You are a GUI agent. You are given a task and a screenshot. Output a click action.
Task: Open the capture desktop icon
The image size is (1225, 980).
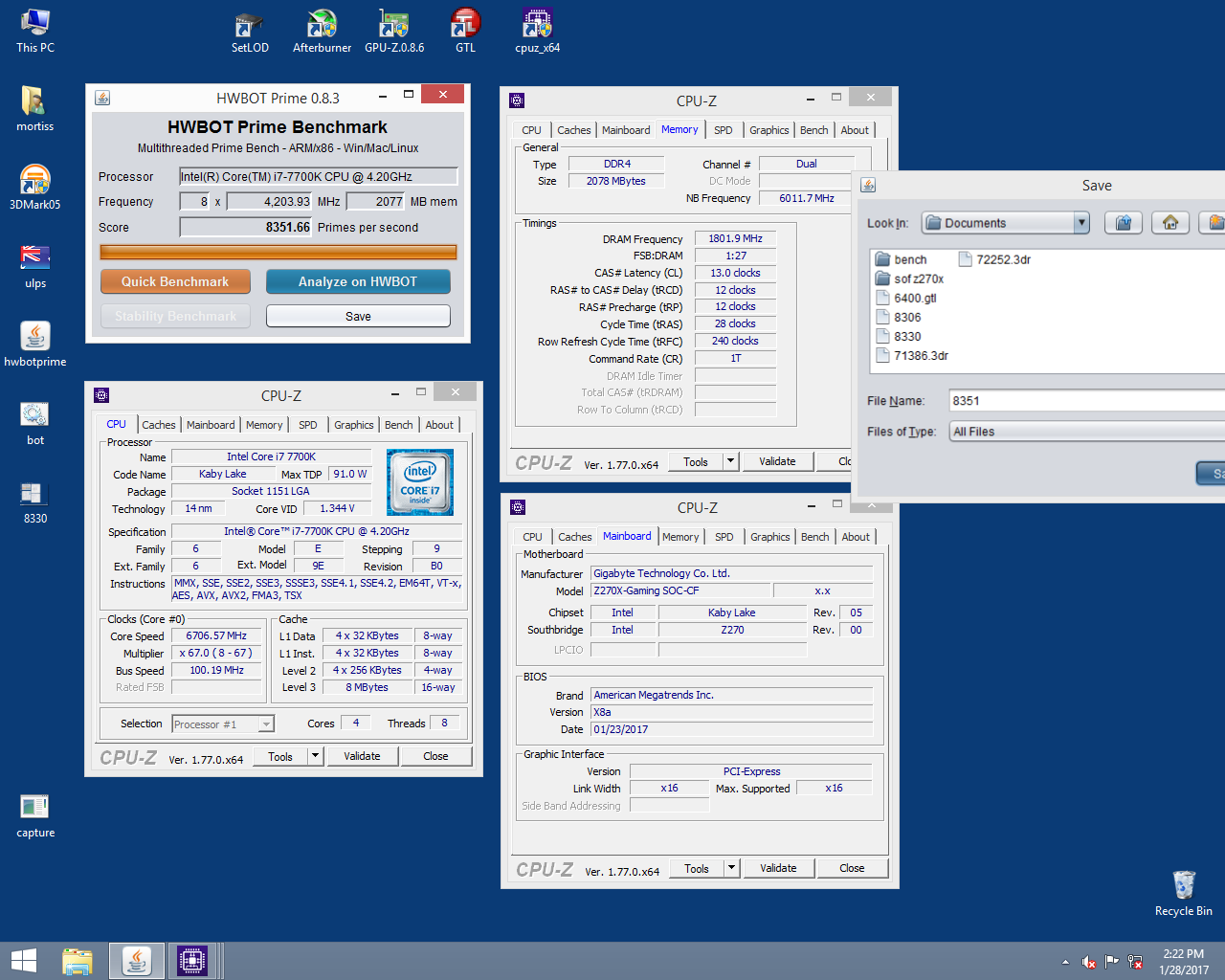point(35,814)
